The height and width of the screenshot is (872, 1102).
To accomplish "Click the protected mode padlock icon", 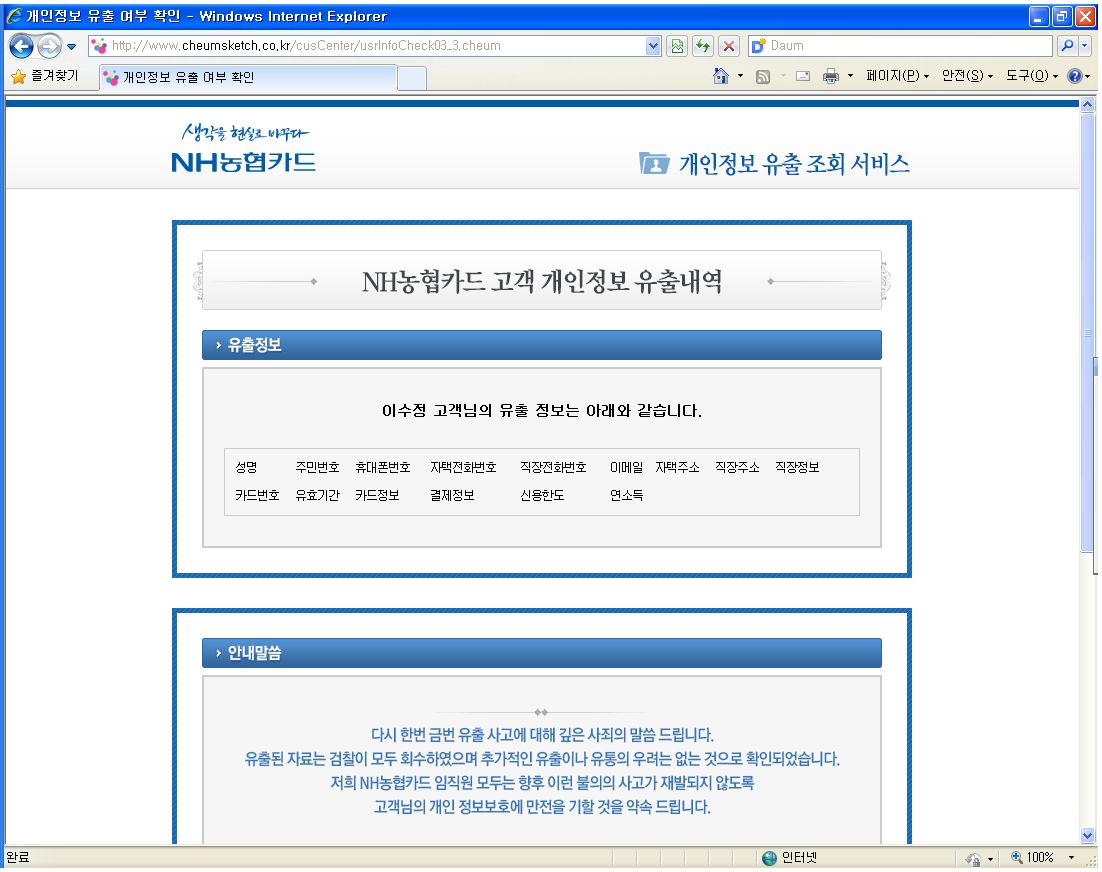I will coord(973,859).
